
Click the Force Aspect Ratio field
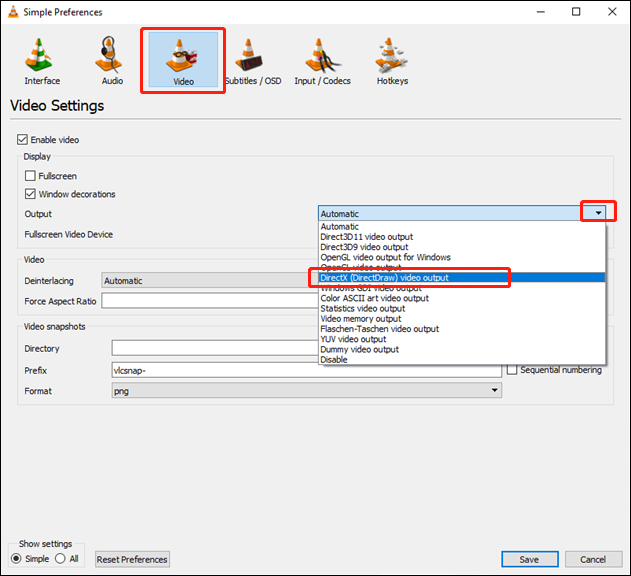pos(210,301)
